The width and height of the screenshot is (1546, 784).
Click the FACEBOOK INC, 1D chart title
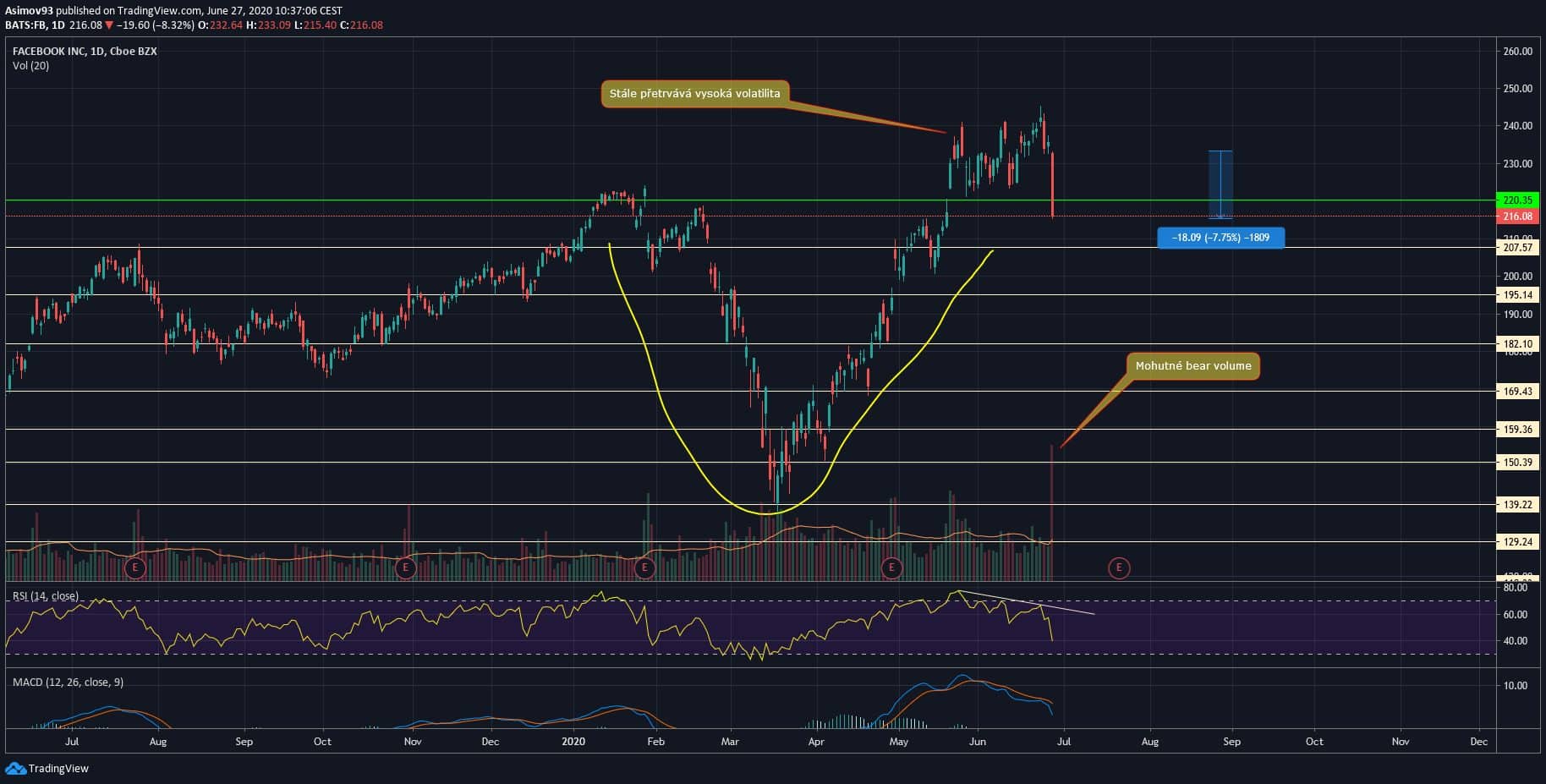pos(85,52)
